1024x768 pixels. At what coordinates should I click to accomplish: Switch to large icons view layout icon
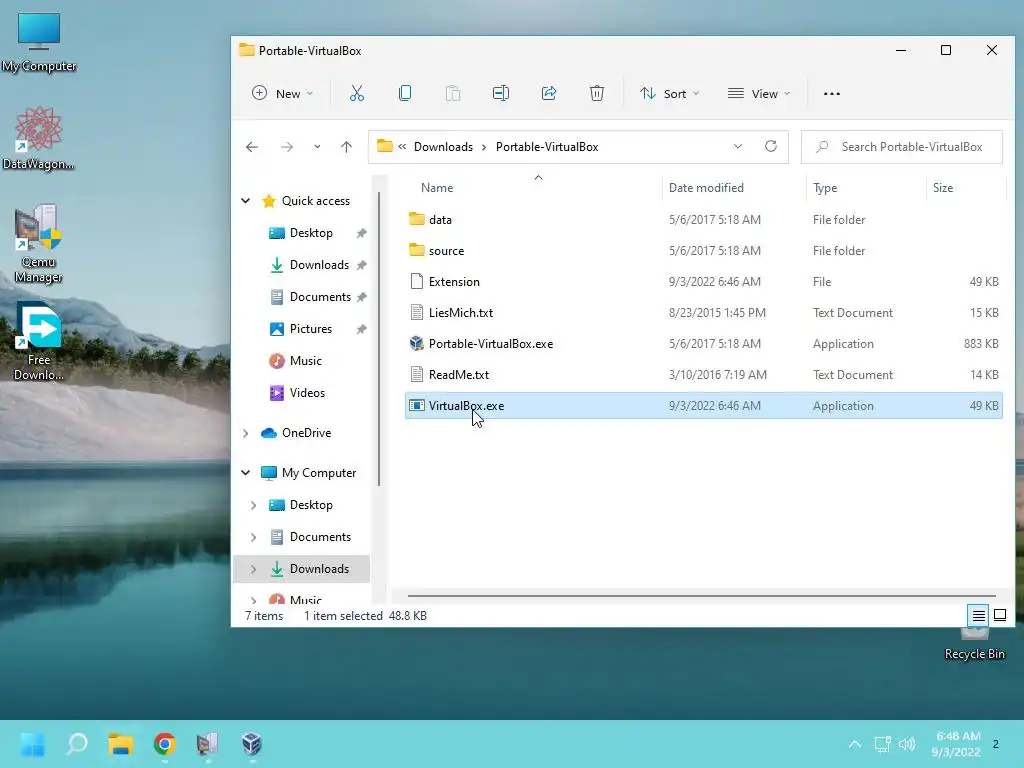coord(1000,615)
